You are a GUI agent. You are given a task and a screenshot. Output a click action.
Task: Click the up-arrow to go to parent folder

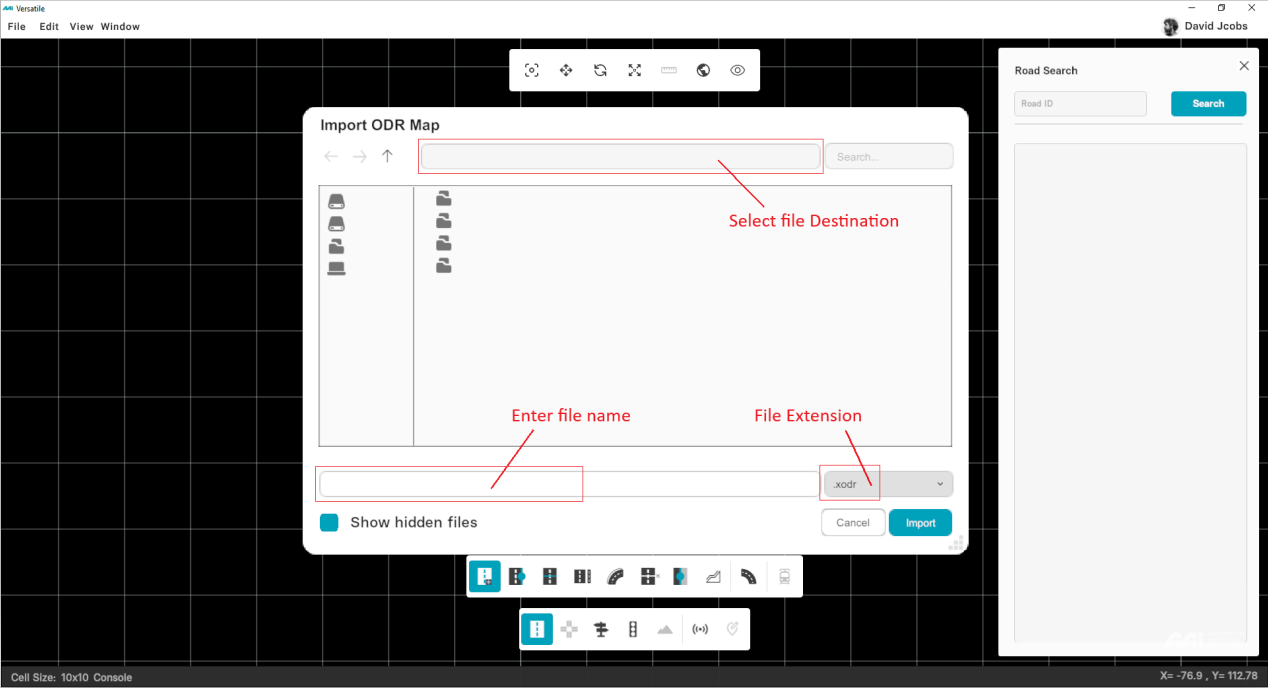387,156
